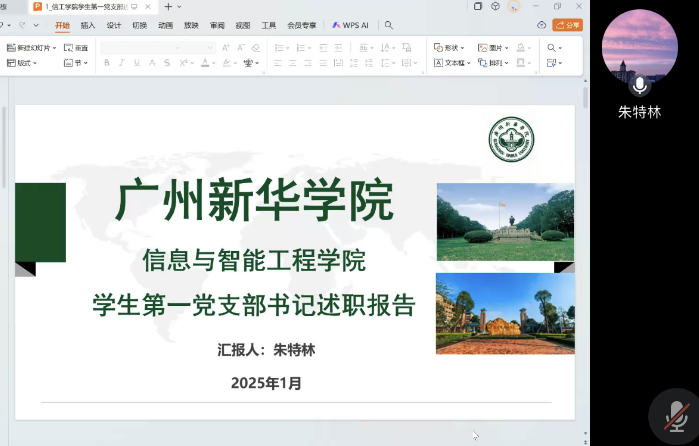The height and width of the screenshot is (446, 699).
Task: Click the orange 分享 share button
Action: point(569,25)
